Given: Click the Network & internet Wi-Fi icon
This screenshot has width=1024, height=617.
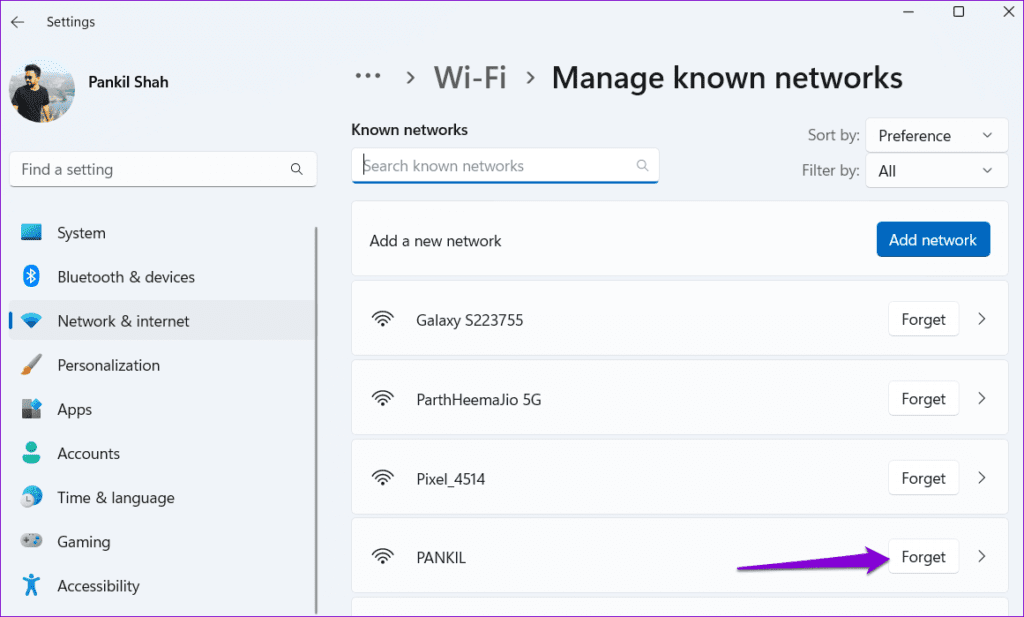Looking at the screenshot, I should [31, 321].
